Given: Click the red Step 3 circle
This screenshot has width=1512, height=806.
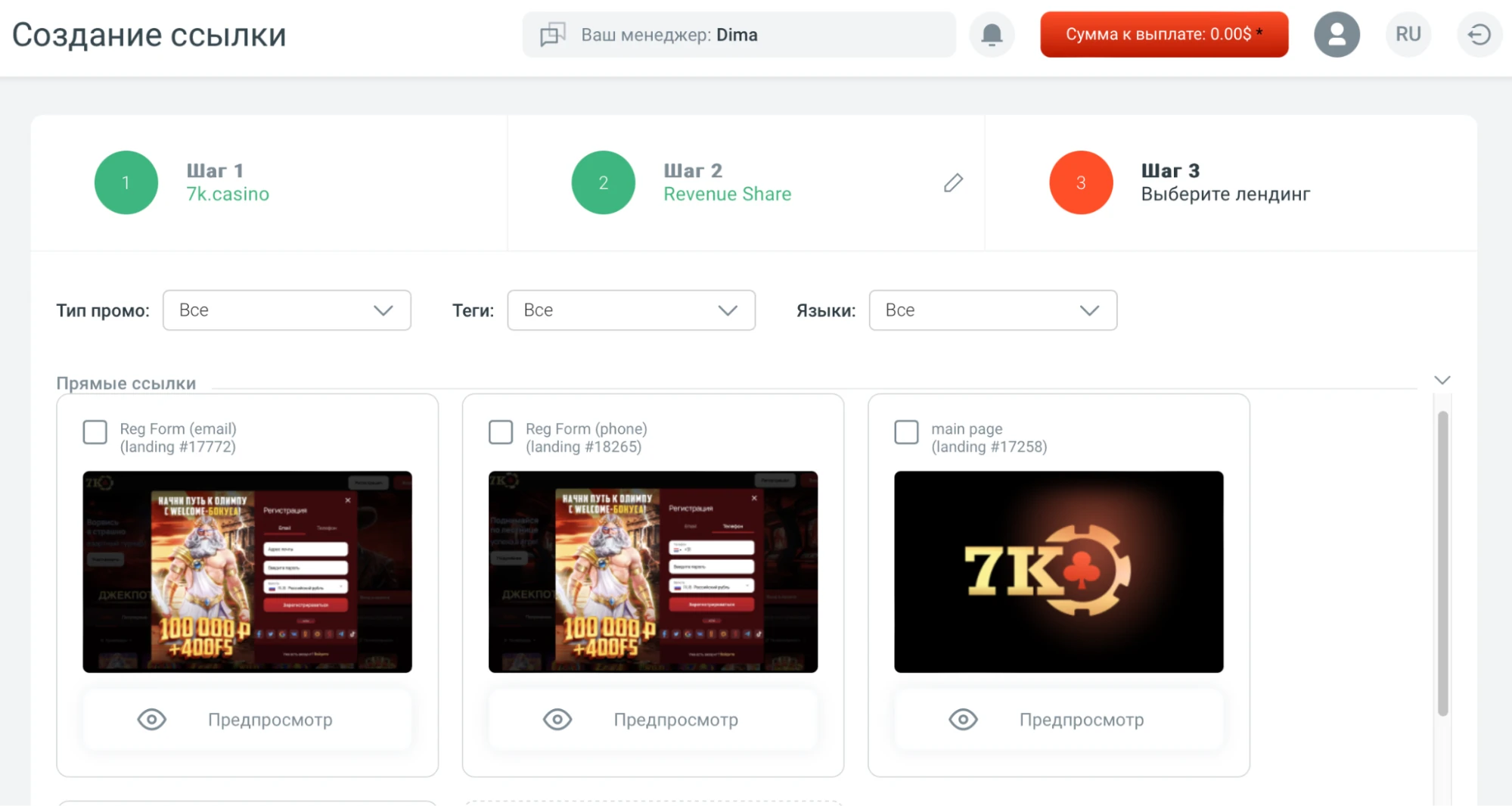Looking at the screenshot, I should [1081, 182].
